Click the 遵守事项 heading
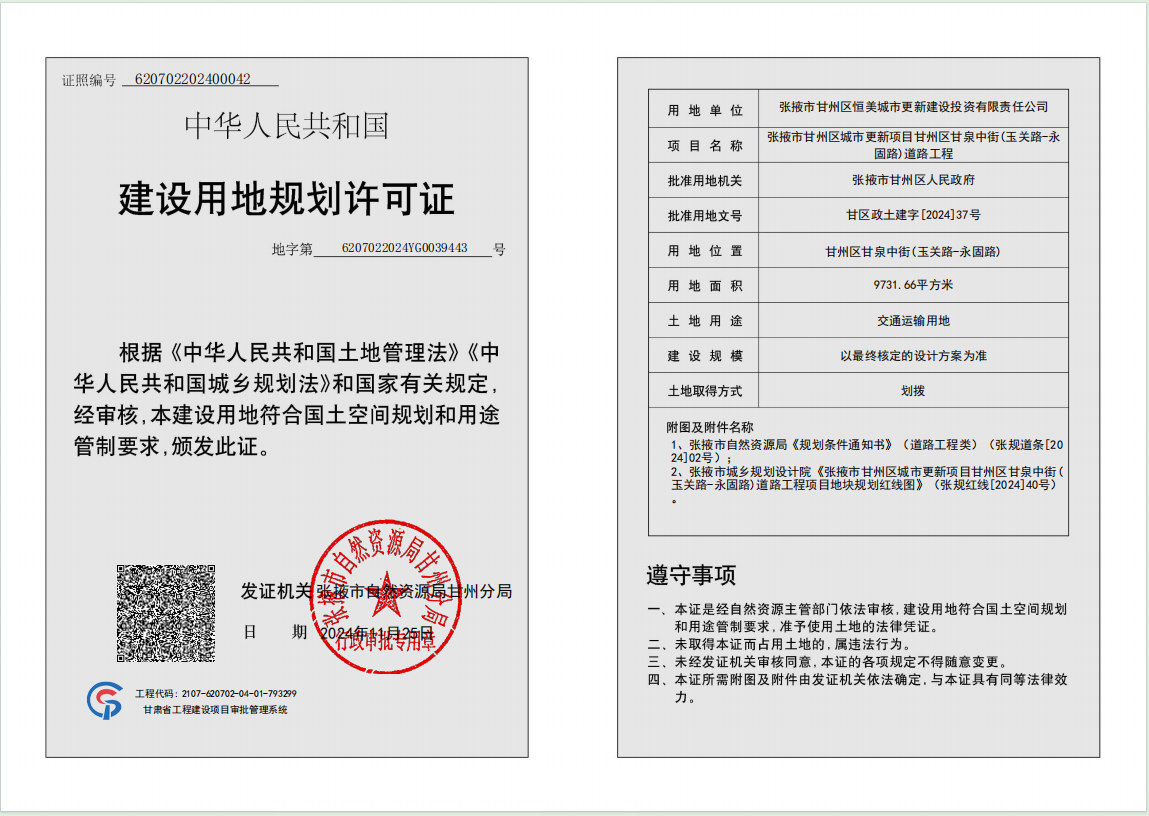 click(x=691, y=575)
